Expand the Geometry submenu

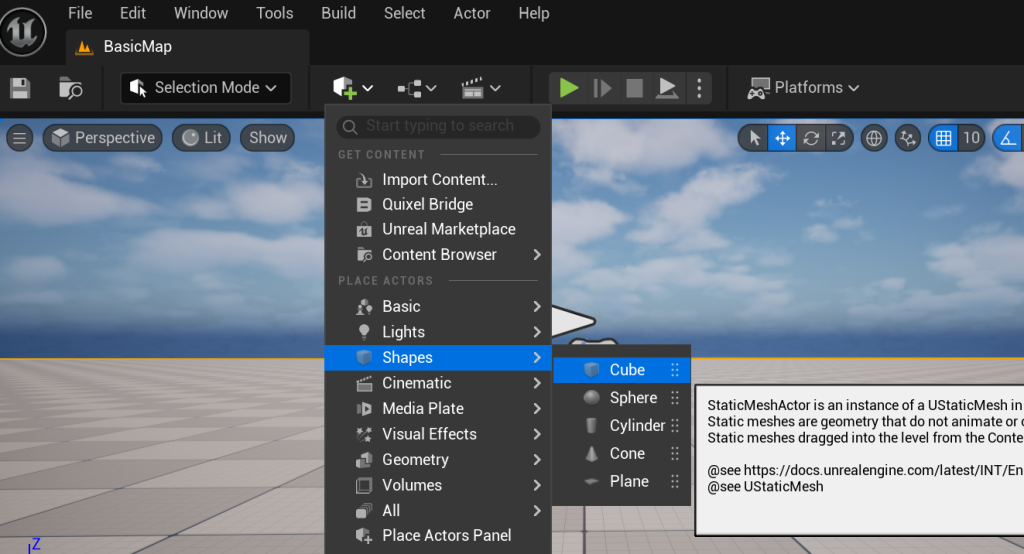438,459
